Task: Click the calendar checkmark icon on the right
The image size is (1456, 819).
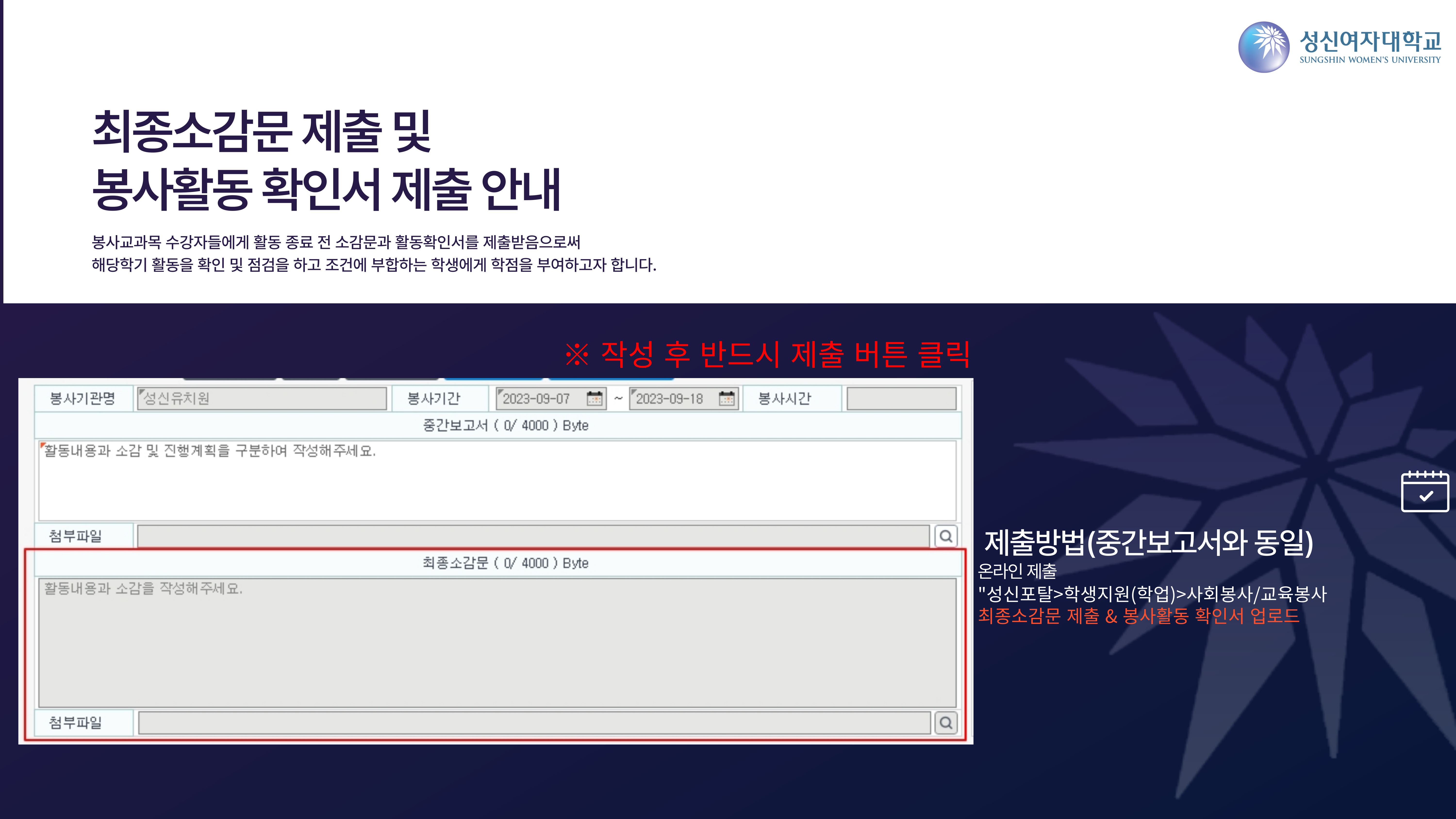Action: click(x=1425, y=491)
